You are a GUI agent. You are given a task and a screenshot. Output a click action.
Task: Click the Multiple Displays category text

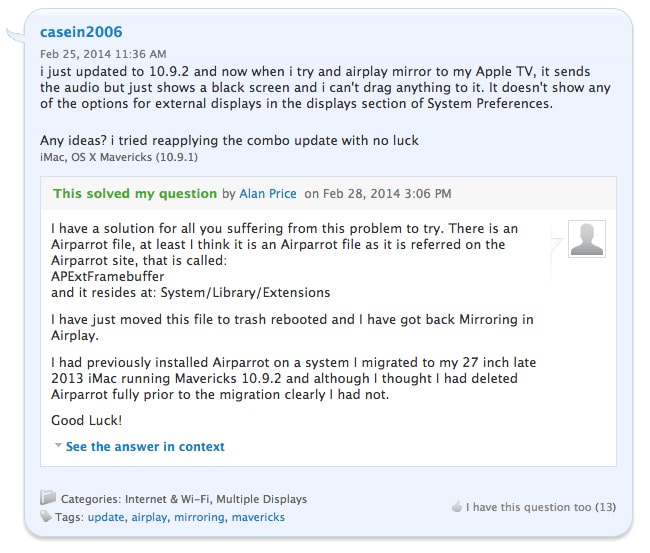262,499
